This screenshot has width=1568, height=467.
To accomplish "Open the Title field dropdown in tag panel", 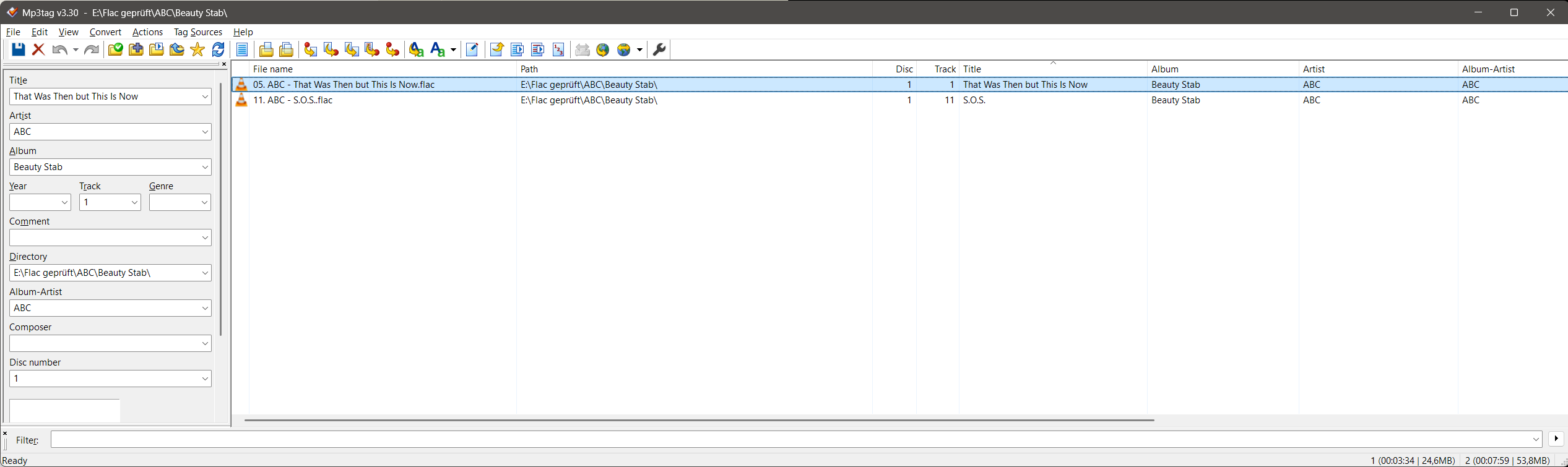I will pos(205,96).
